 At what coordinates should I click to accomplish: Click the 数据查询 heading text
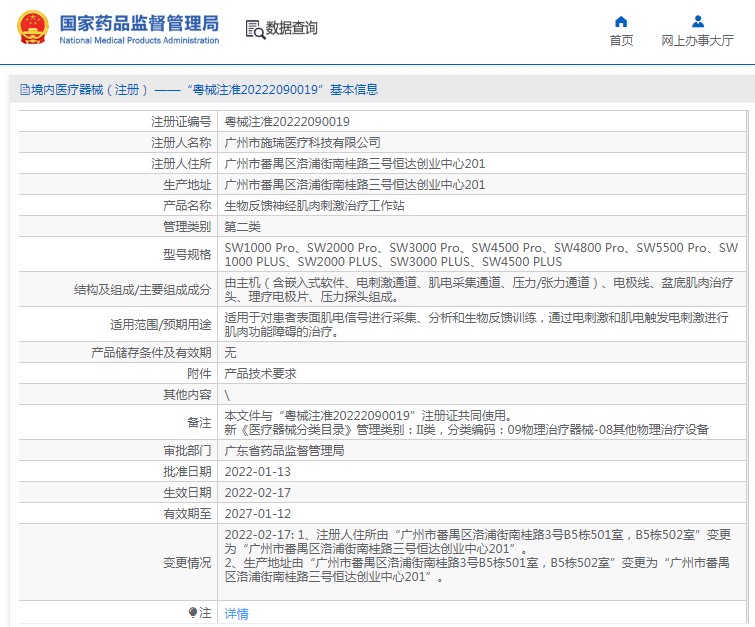tap(291, 29)
